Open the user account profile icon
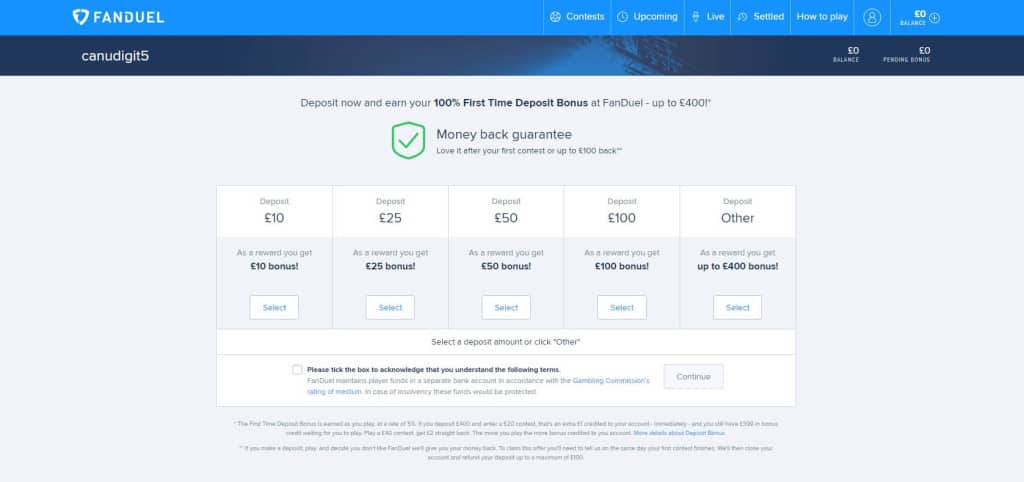 [872, 17]
